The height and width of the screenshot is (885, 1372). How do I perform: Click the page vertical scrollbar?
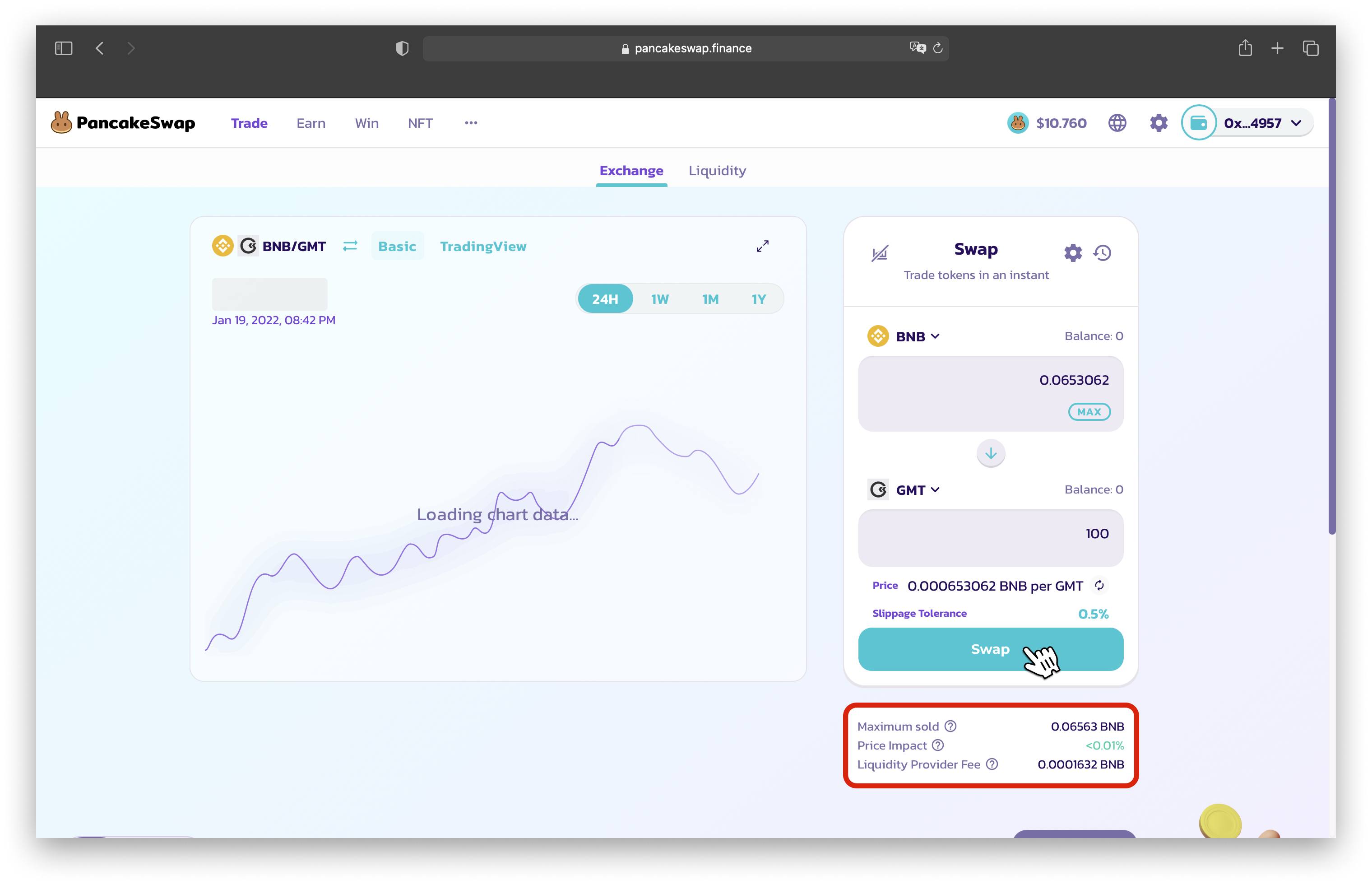[x=1331, y=316]
